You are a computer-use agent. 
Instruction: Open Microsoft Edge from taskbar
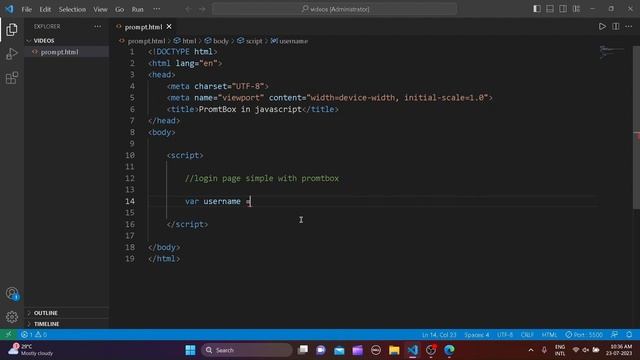click(449, 350)
